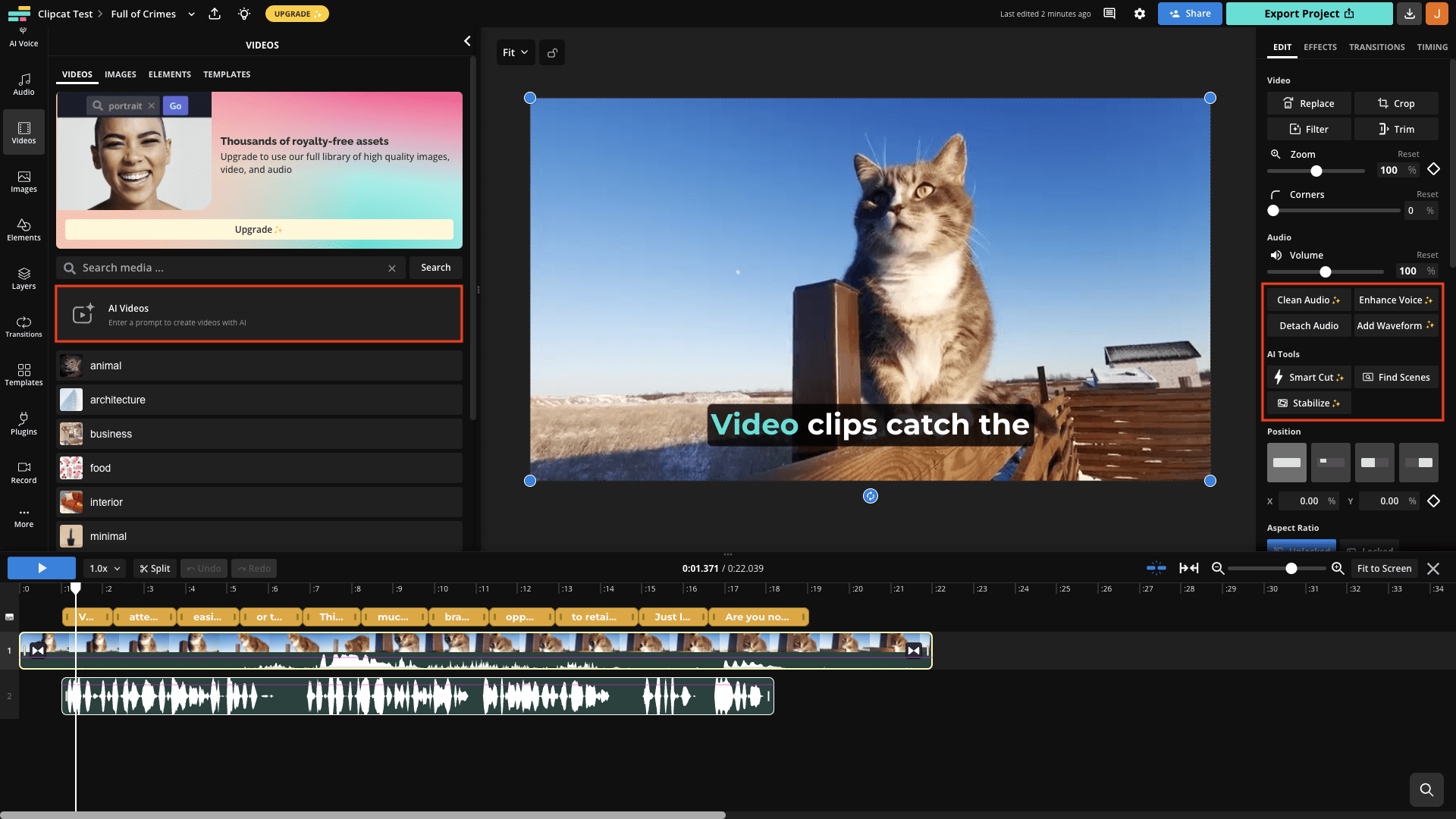Open the project name dropdown arrow

pos(191,14)
